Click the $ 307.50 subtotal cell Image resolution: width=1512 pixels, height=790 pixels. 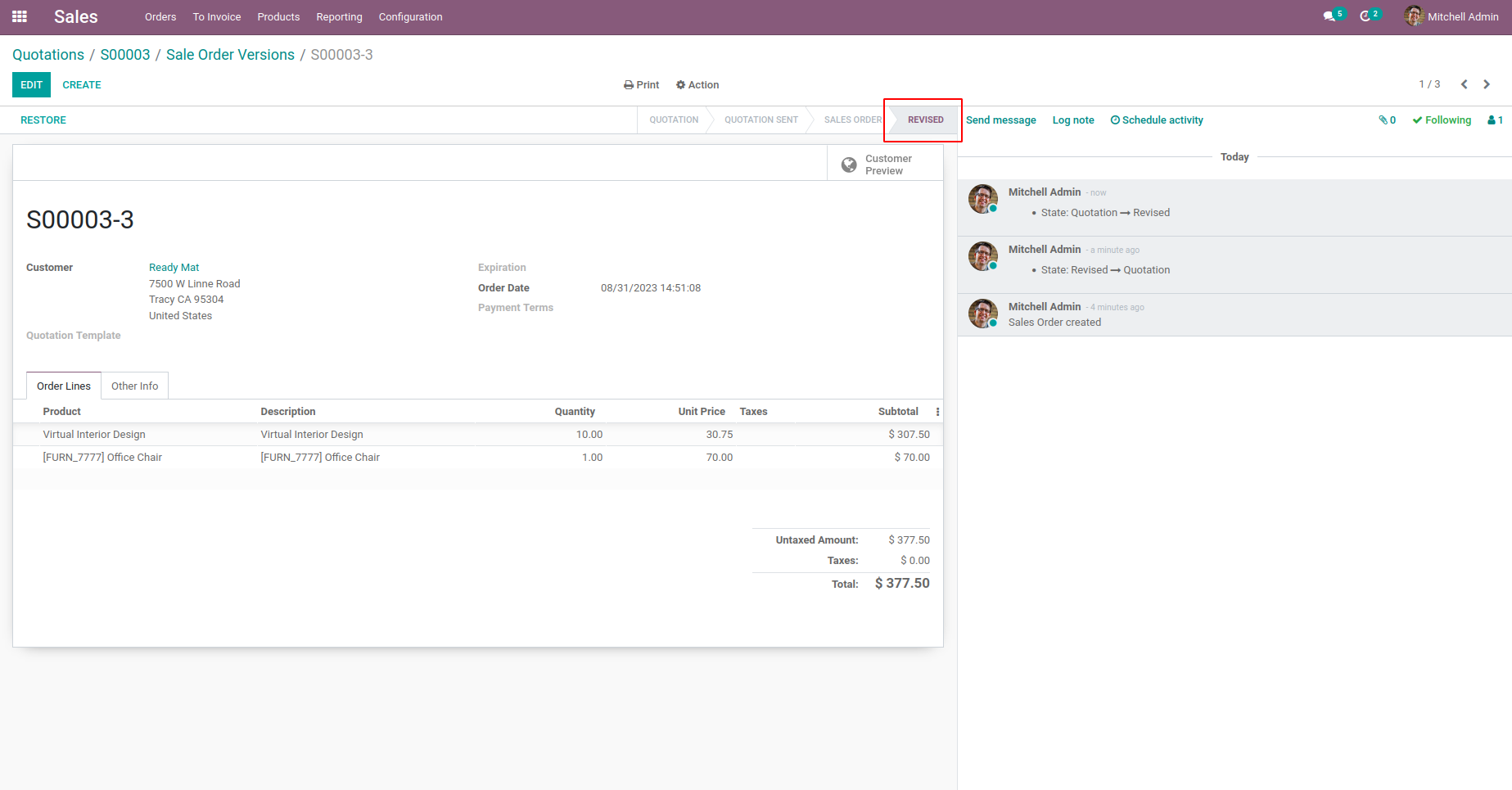pos(909,435)
